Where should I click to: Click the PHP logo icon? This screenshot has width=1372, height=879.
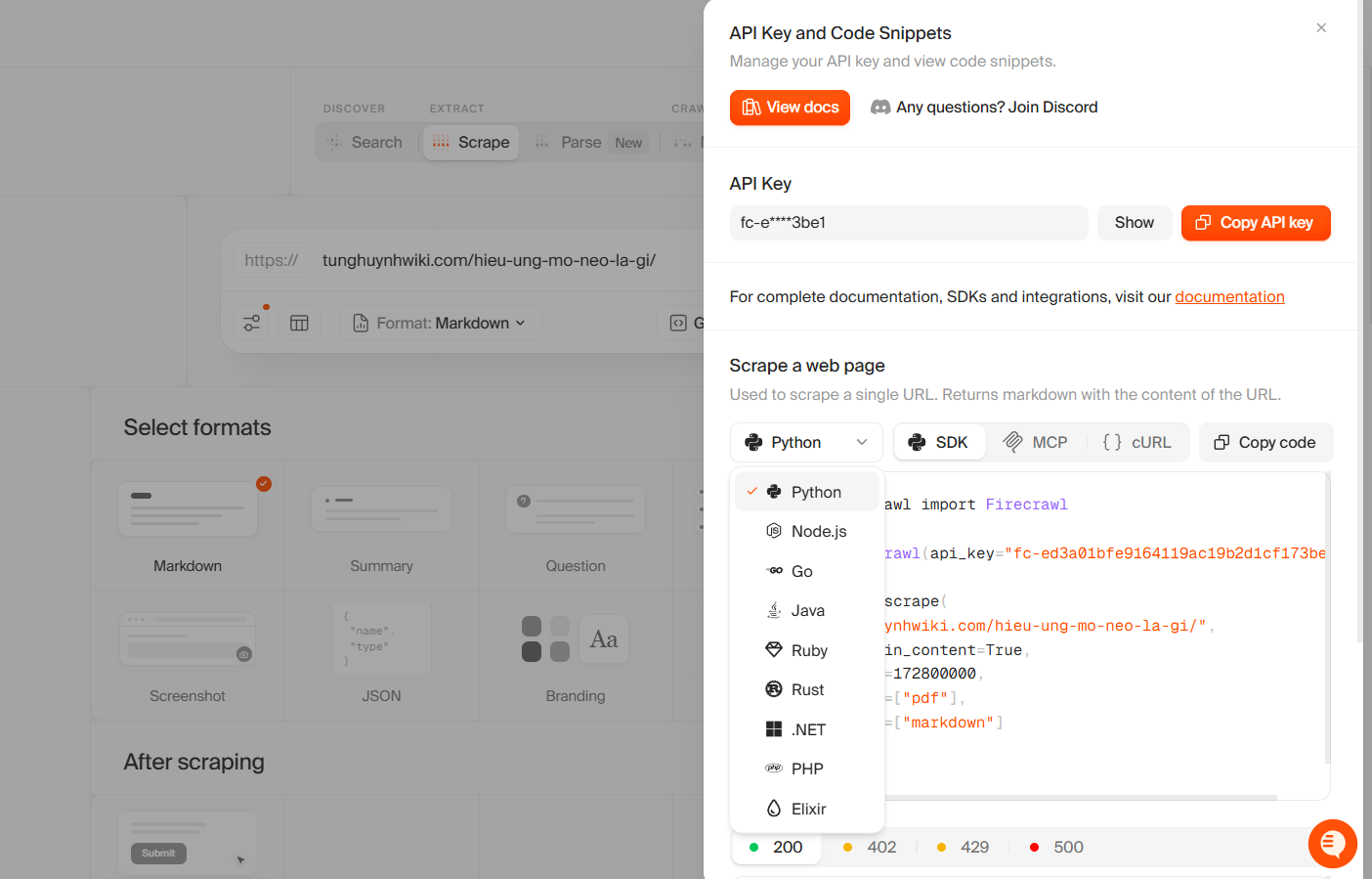click(x=774, y=769)
